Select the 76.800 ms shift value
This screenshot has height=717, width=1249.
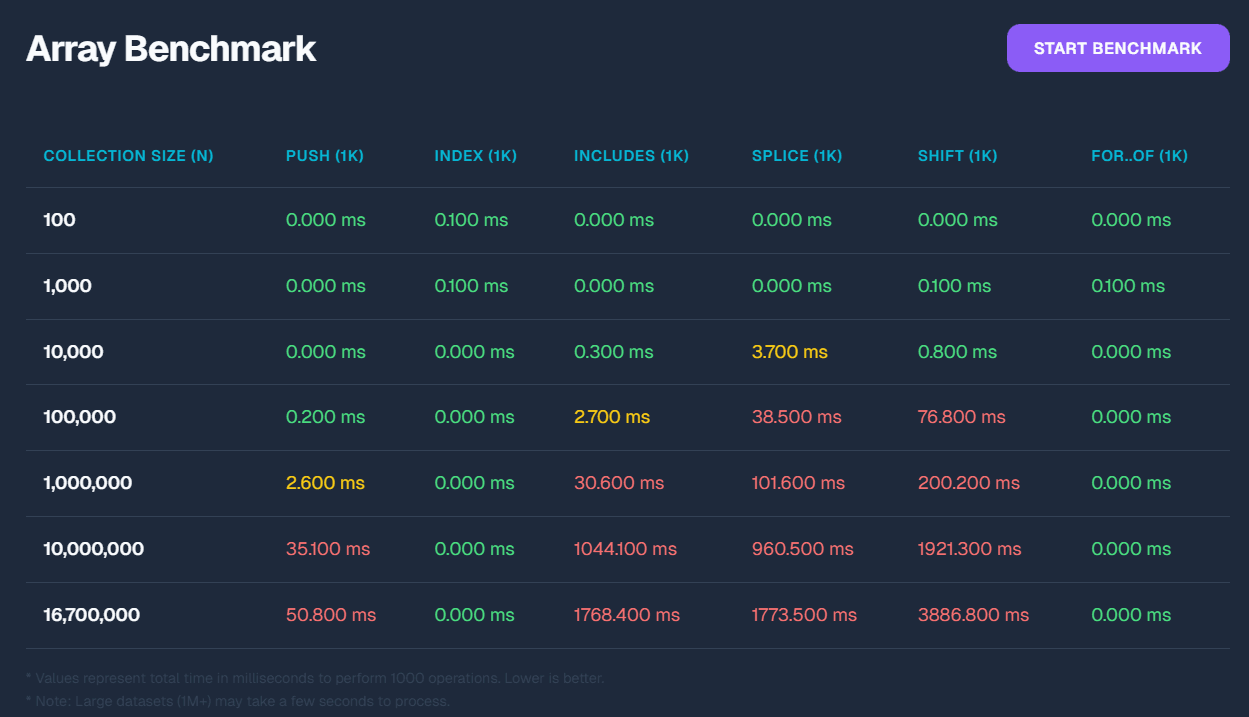click(x=961, y=417)
